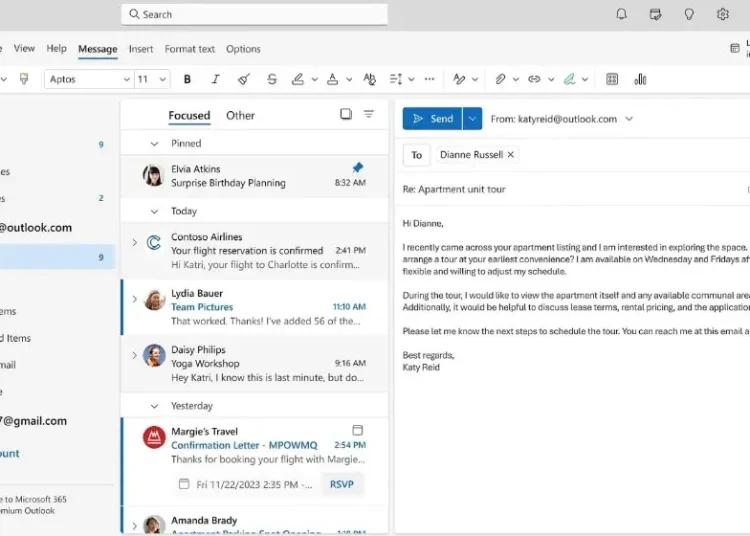Switch to the Insert ribbon tab

tap(141, 49)
